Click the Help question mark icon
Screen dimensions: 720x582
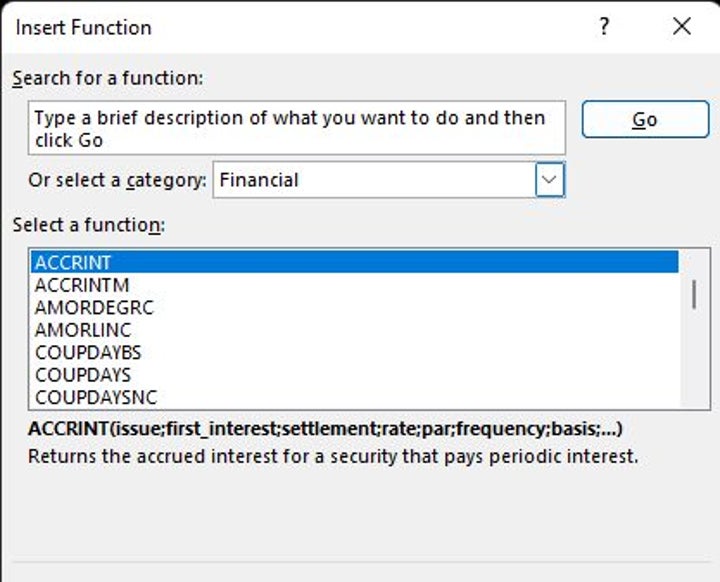coord(604,27)
